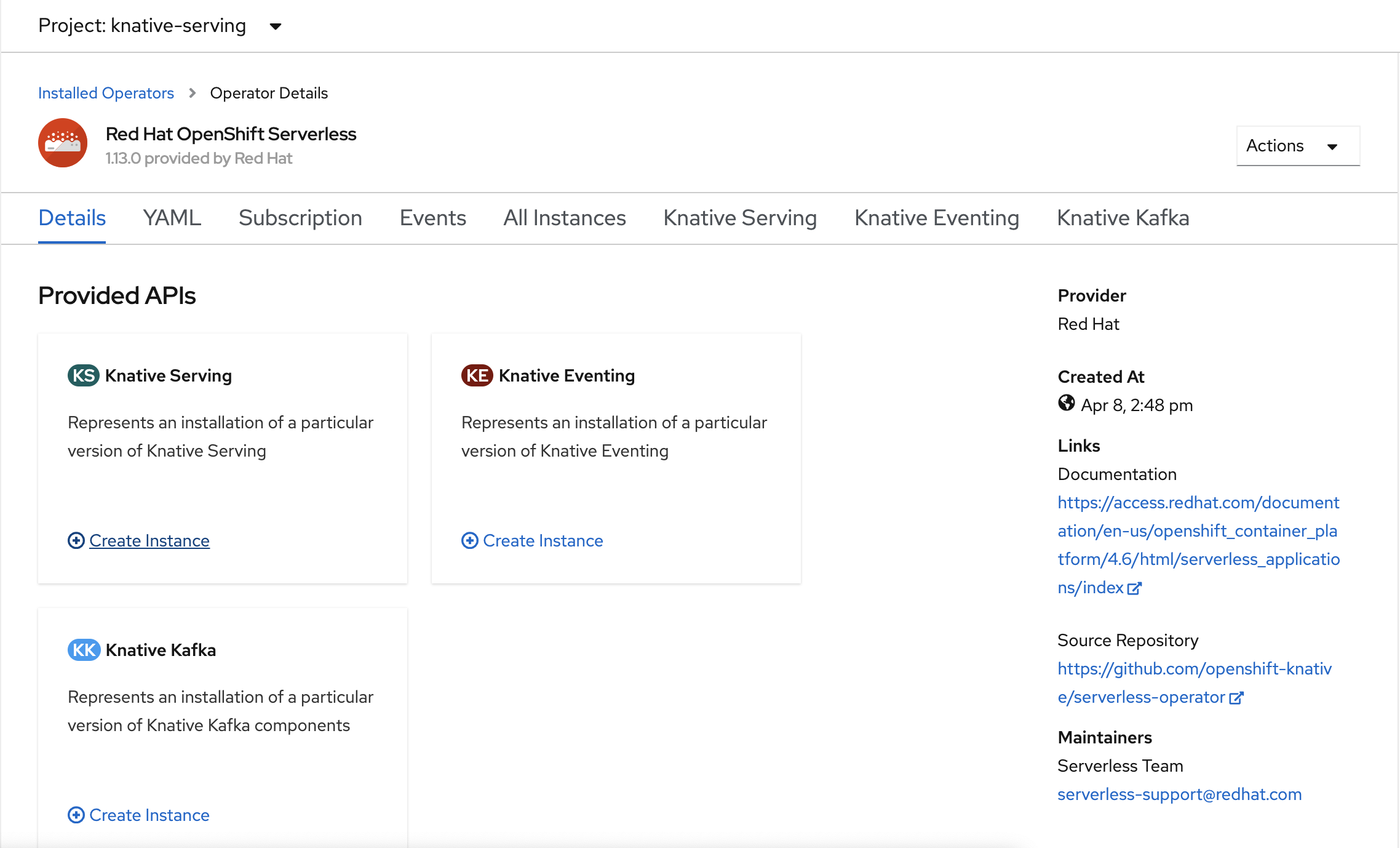
Task: Switch to the Knative Serving tab
Action: coord(740,217)
